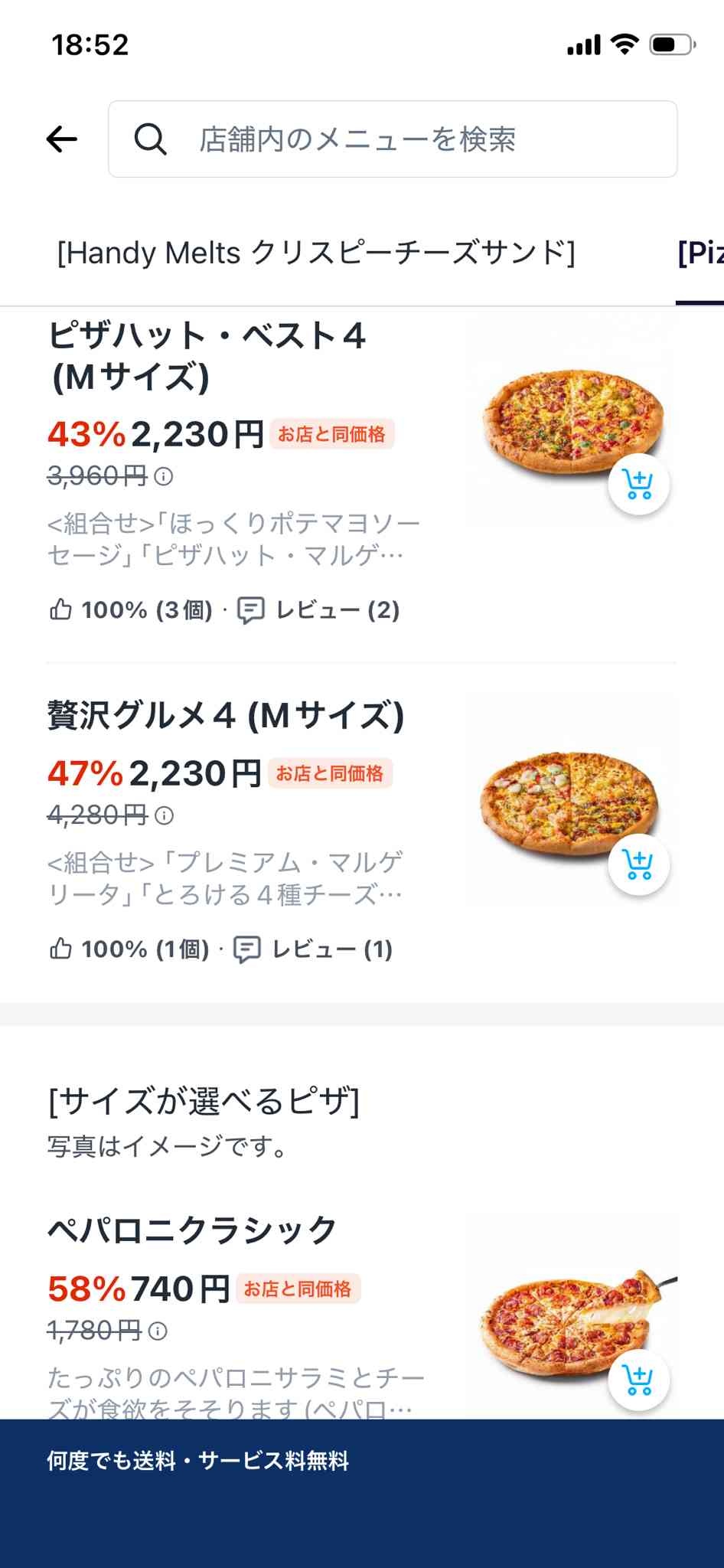Tap thumbs-up icon for 贅沢グルメ4
The height and width of the screenshot is (1568, 724).
click(60, 949)
